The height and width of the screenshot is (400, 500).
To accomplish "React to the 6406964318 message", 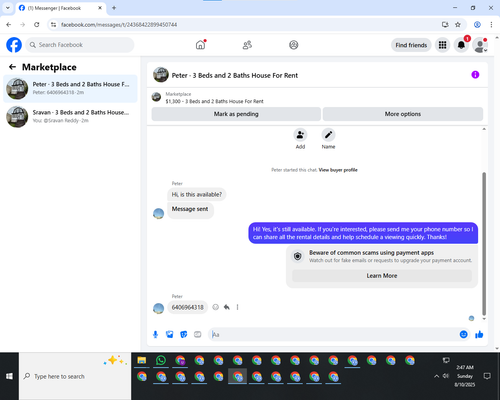I will pos(216,307).
